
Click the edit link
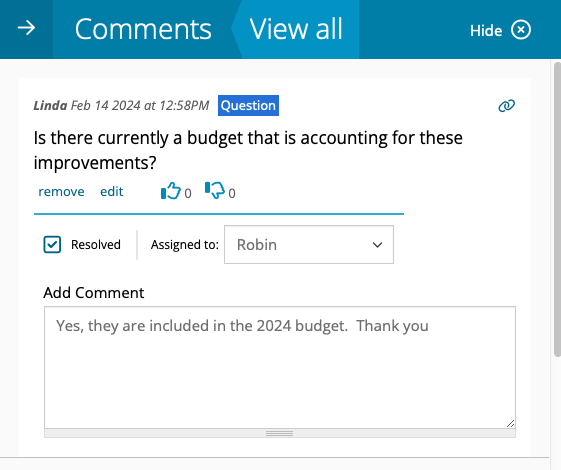[112, 192]
